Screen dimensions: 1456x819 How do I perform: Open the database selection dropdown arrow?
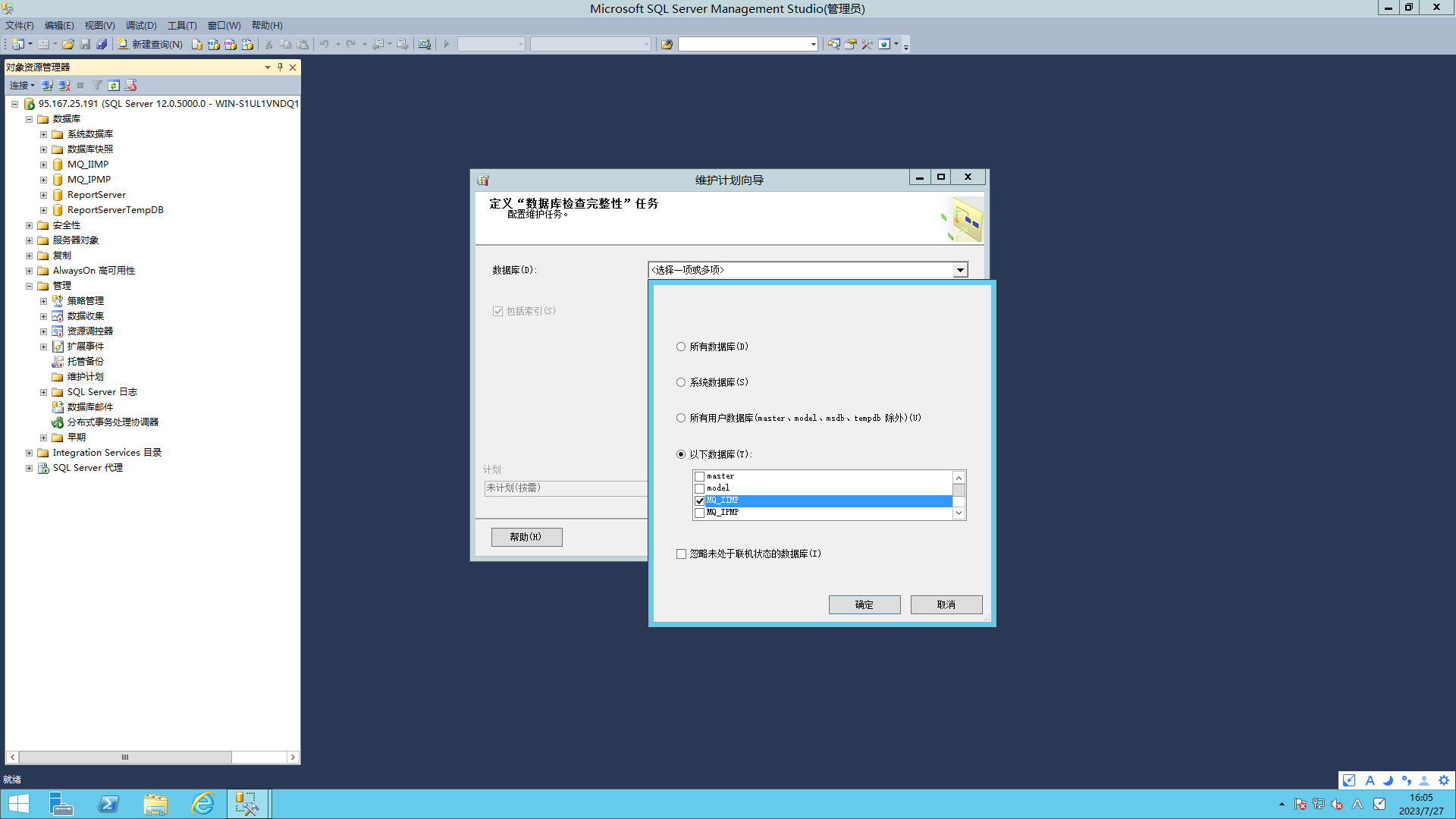(x=960, y=270)
